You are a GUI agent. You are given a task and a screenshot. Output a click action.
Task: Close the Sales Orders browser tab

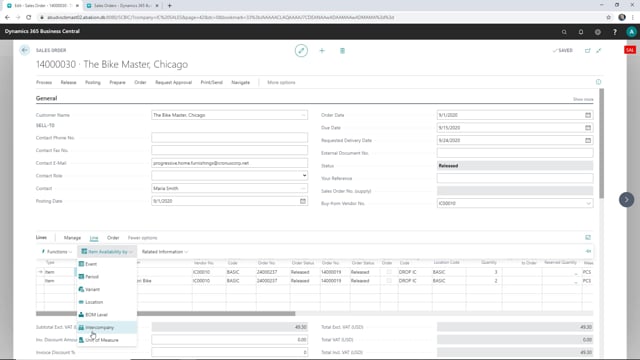coord(157,6)
